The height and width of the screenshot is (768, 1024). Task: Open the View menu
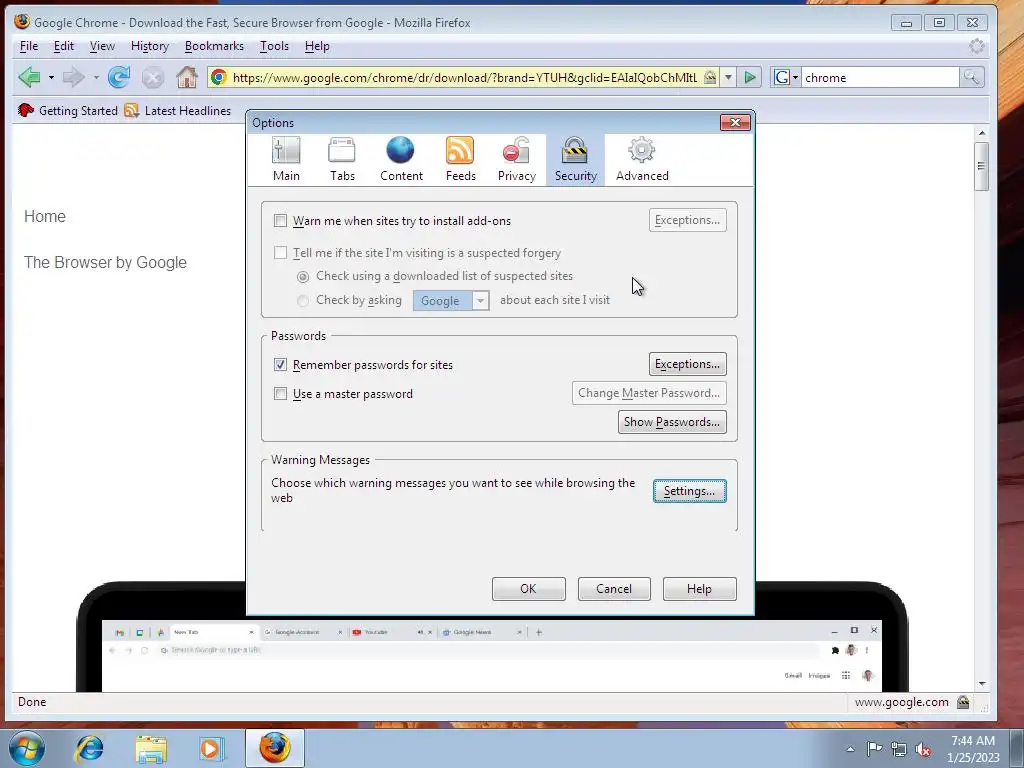102,46
